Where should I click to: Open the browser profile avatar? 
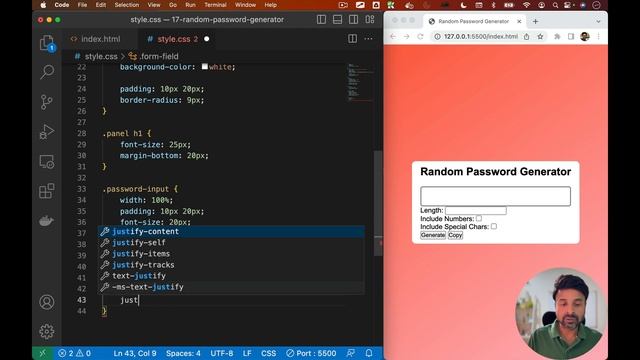tap(584, 36)
